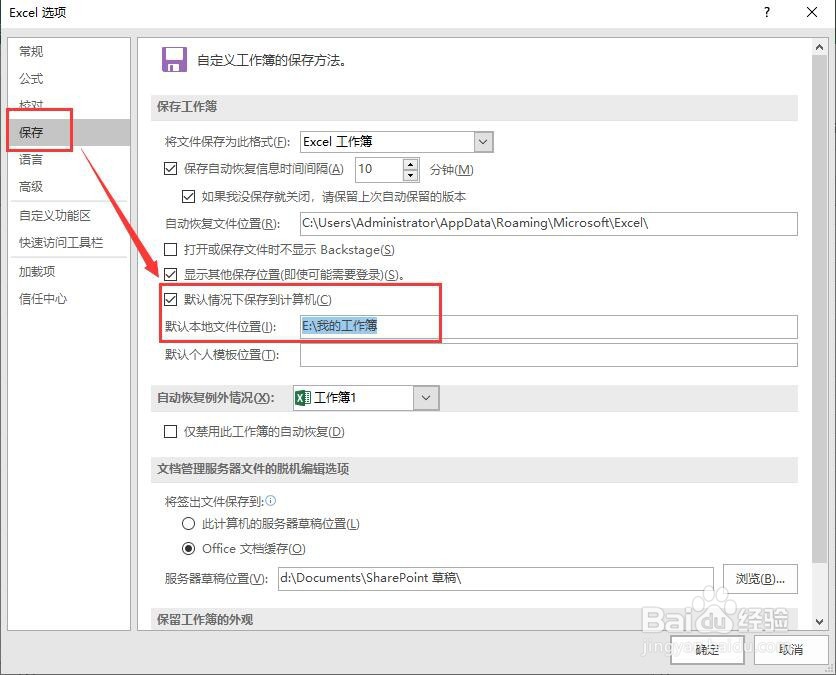836x675 pixels.
Task: Select 此计算机的服务器草稿位置 radio button
Action: pyautogui.click(x=188, y=524)
